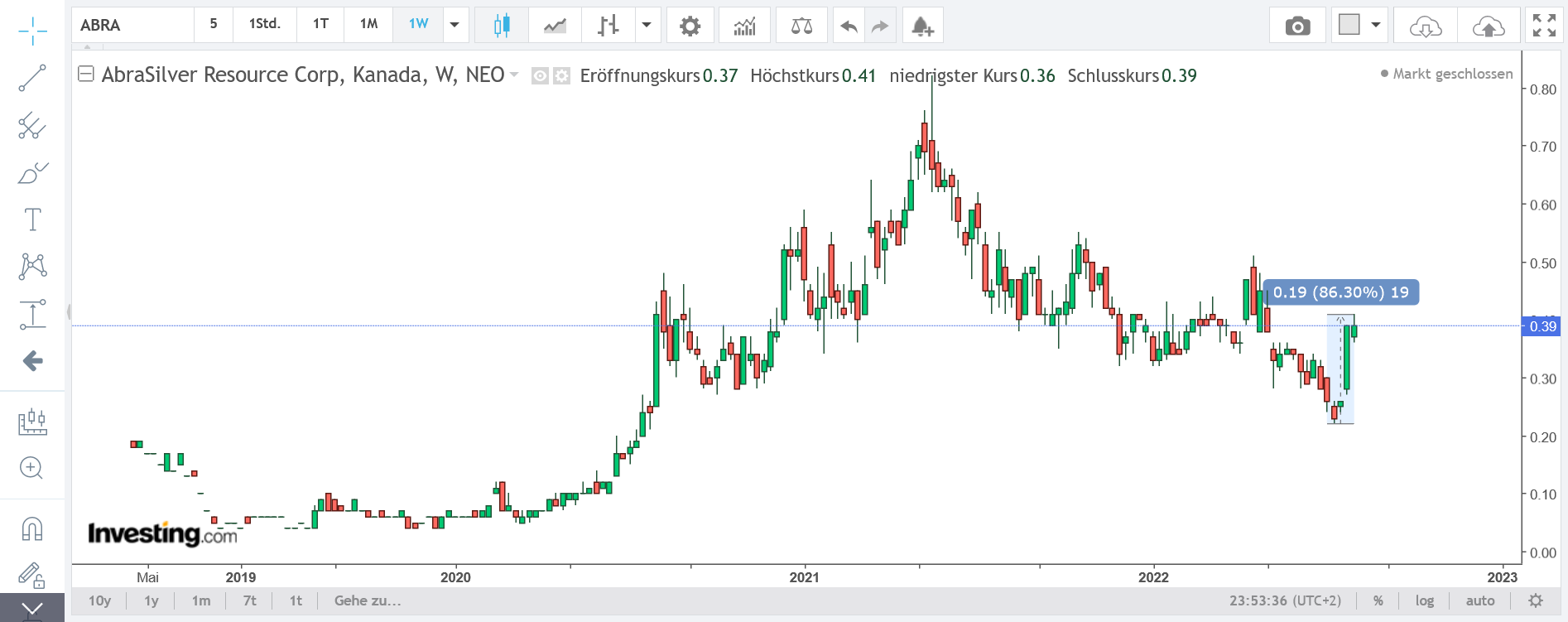Click the Markt geschlossen status
This screenshot has height=622, width=1568.
pyautogui.click(x=1446, y=74)
